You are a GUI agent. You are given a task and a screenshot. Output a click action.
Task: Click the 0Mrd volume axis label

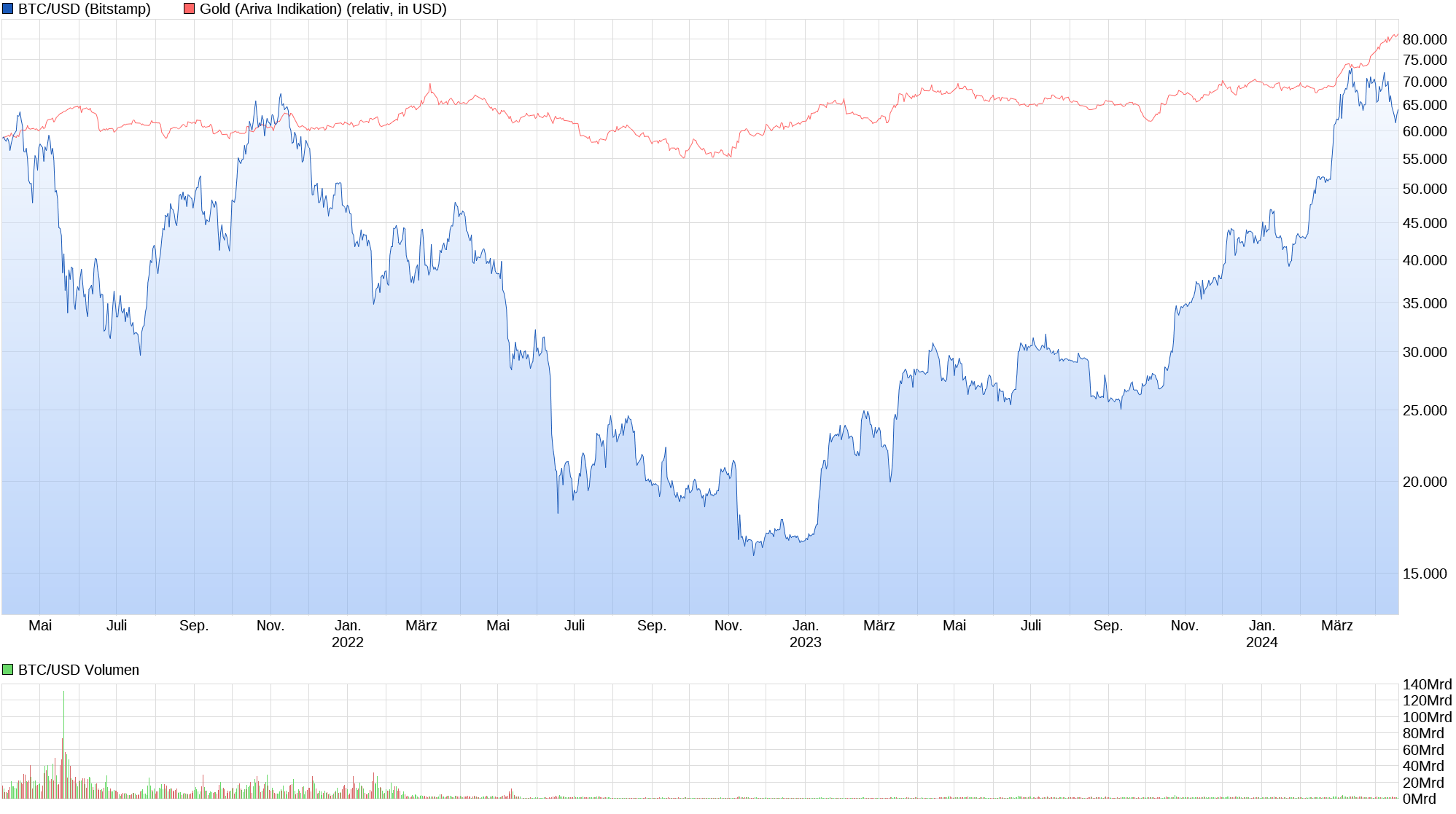(1419, 799)
